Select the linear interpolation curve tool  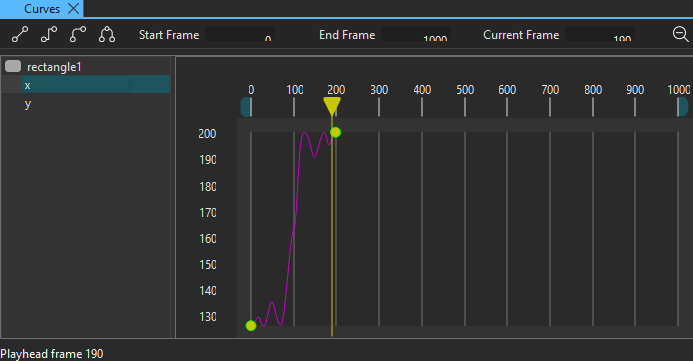tap(20, 34)
